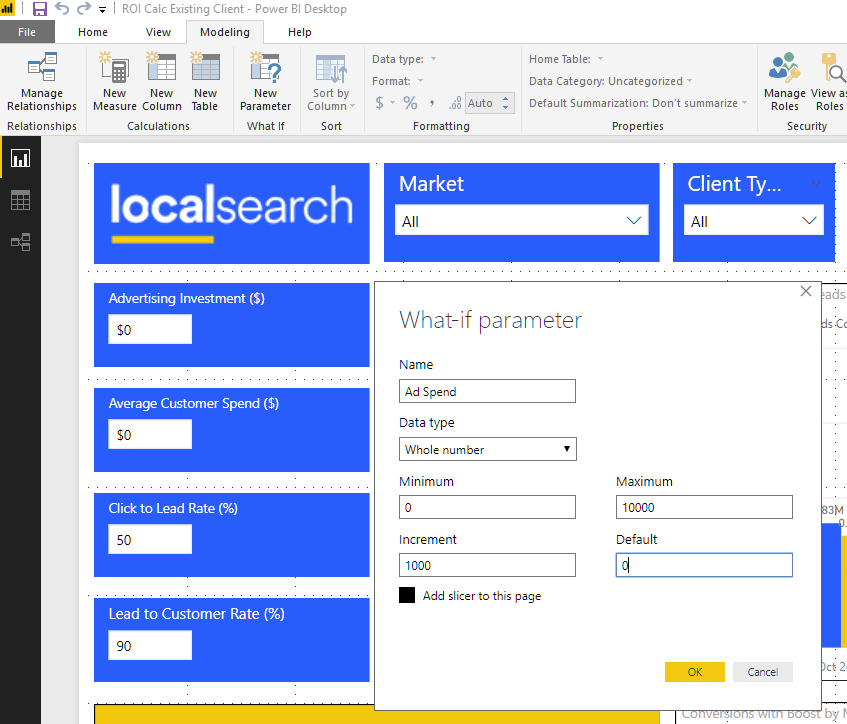This screenshot has height=724, width=847.
Task: Redo the last action
Action: tap(84, 9)
